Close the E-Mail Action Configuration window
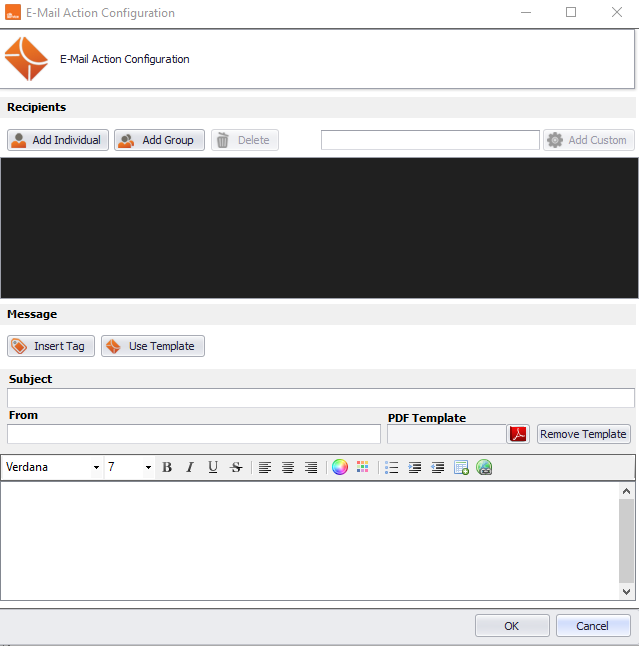Screen dimensions: 639x646 pyautogui.click(x=617, y=12)
